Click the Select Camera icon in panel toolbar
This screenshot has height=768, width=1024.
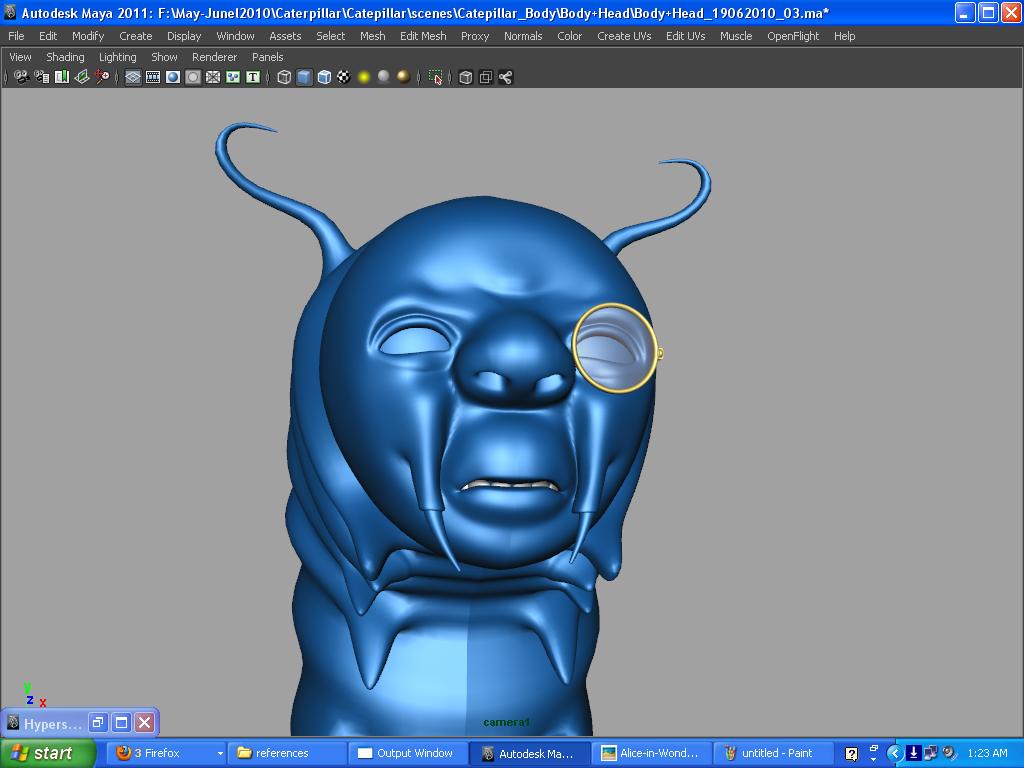click(22, 77)
